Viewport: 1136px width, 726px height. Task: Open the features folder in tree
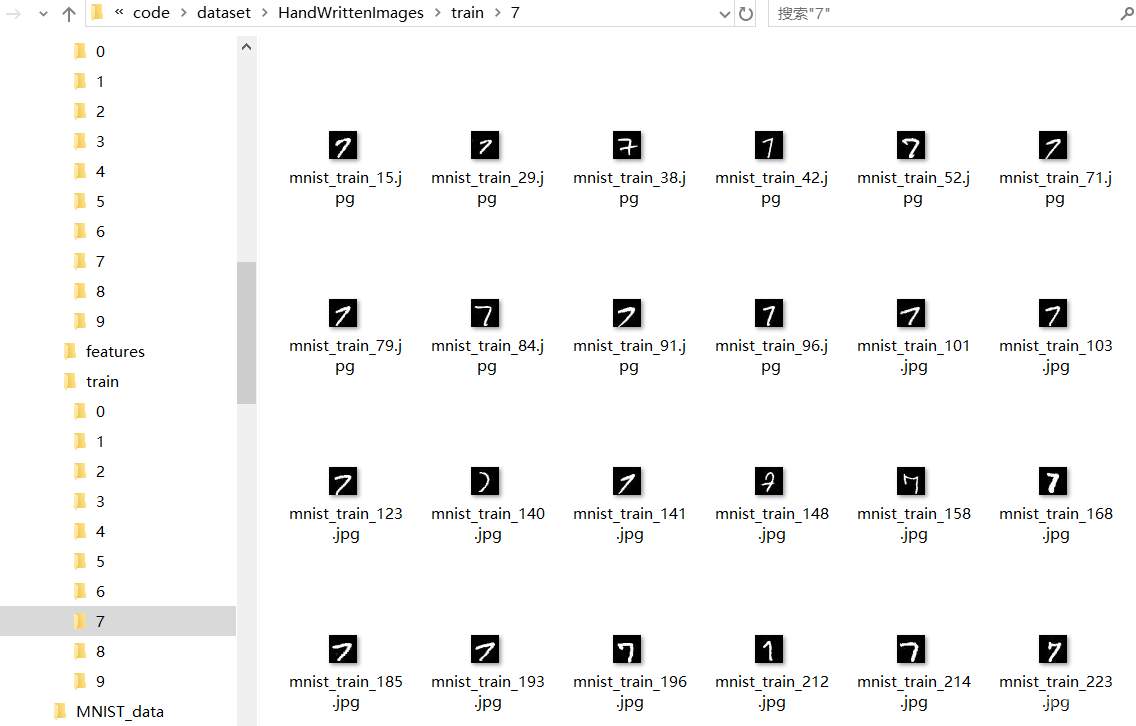[x=115, y=351]
